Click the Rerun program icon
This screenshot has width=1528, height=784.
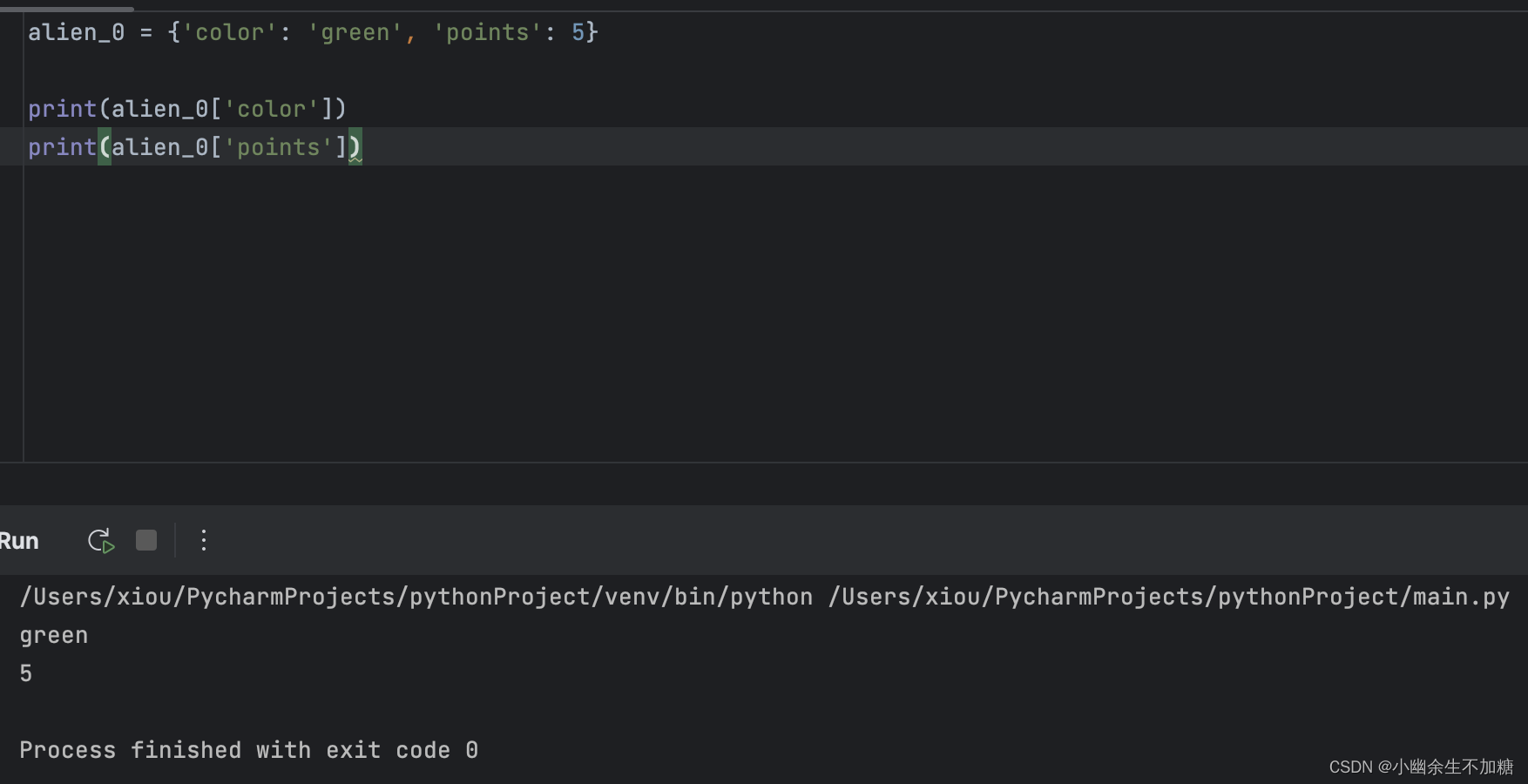(101, 541)
